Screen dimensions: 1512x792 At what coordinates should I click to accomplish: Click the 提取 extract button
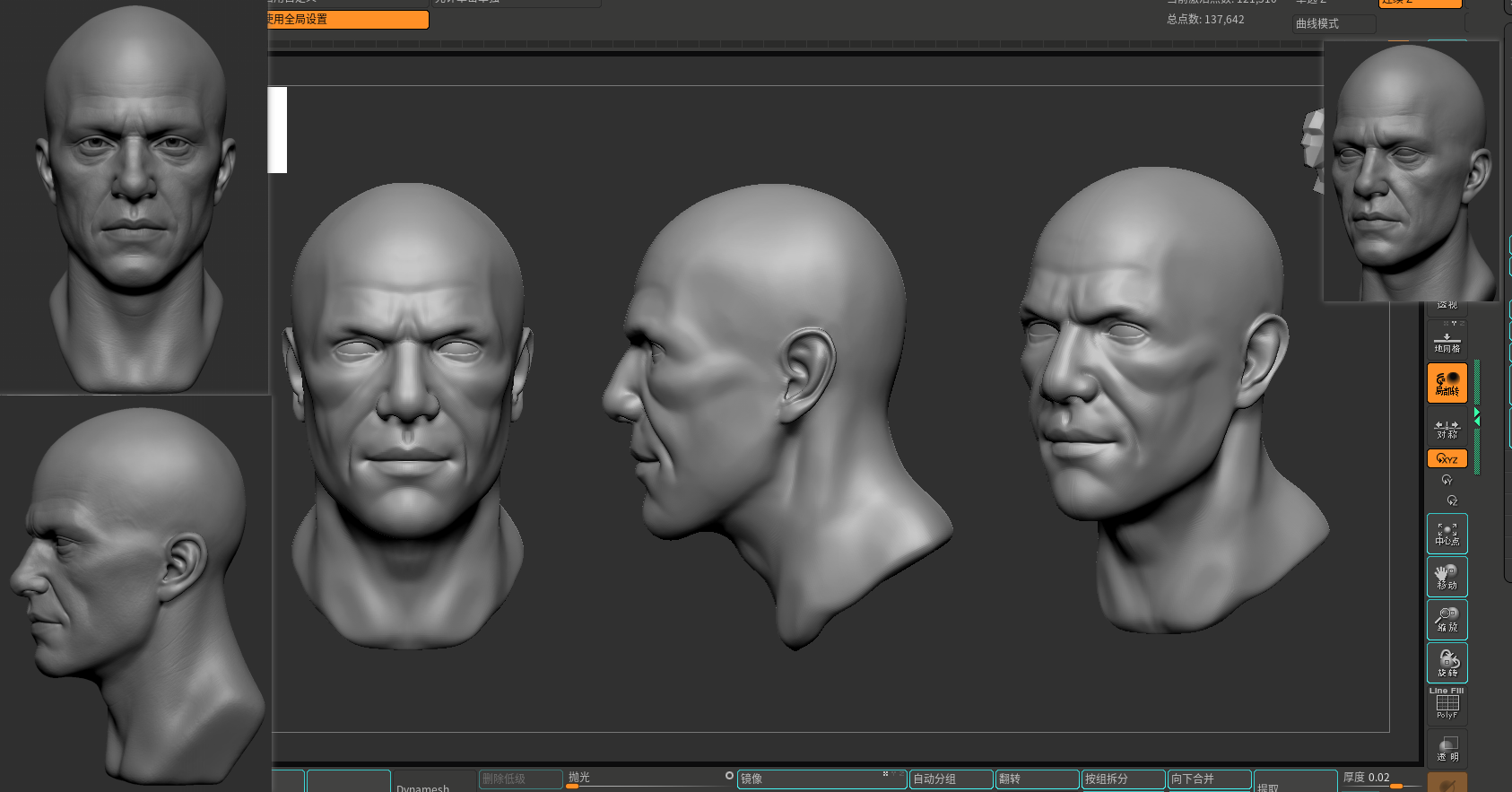click(x=1295, y=782)
